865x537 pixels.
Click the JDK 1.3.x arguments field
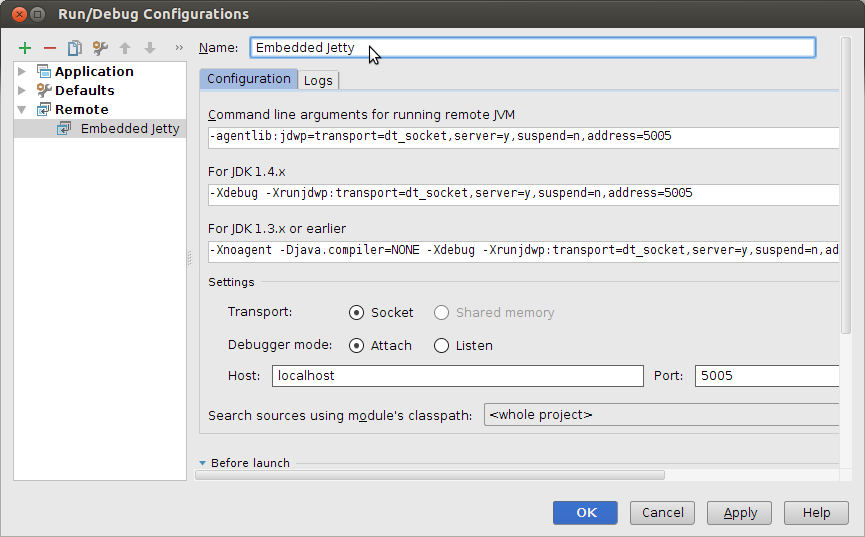coord(524,251)
